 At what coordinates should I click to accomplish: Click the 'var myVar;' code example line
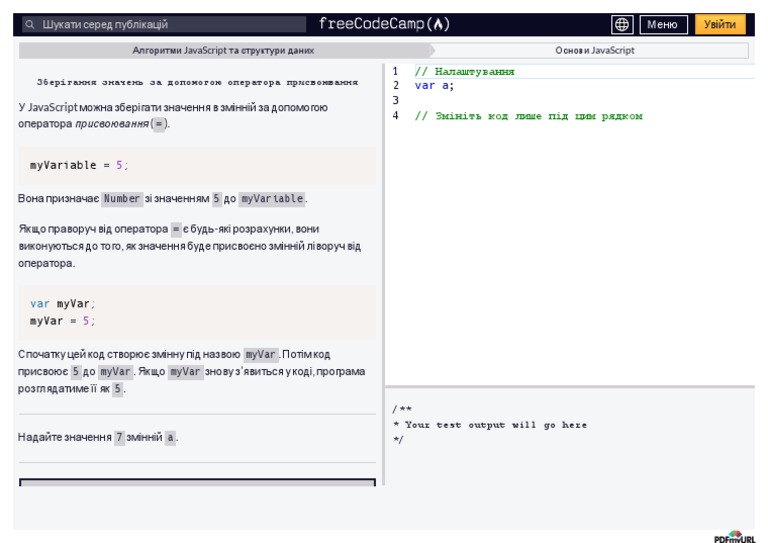coord(62,304)
